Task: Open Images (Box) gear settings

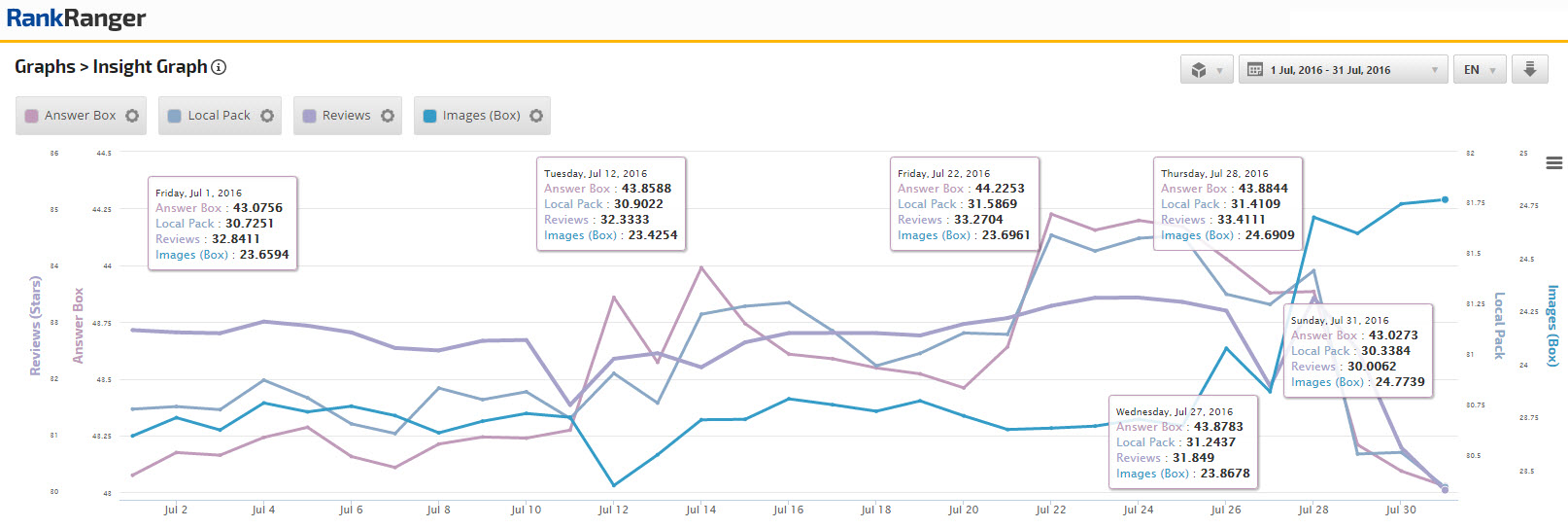Action: [x=536, y=116]
